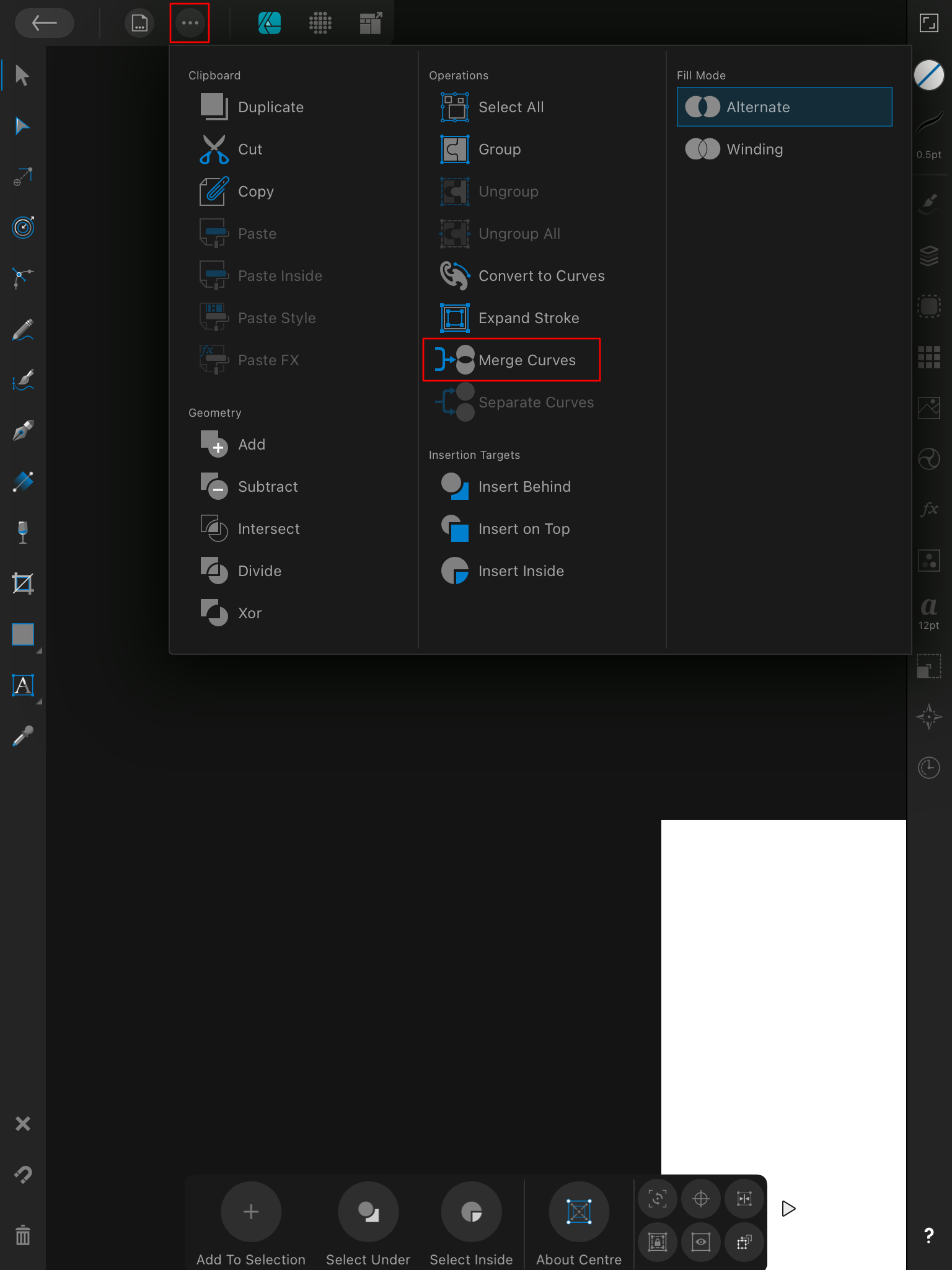Select the Pencil tool
Viewport: 952px width, 1270px height.
[23, 330]
